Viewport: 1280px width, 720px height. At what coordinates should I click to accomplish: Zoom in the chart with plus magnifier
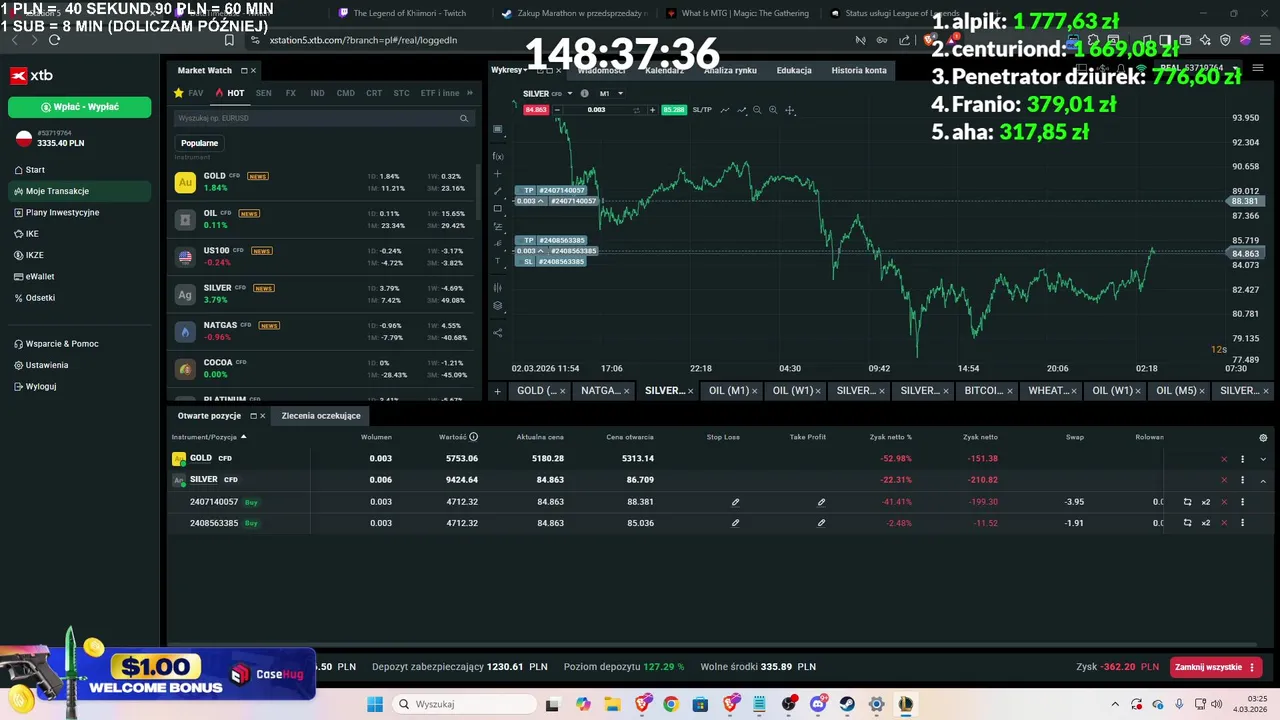773,110
